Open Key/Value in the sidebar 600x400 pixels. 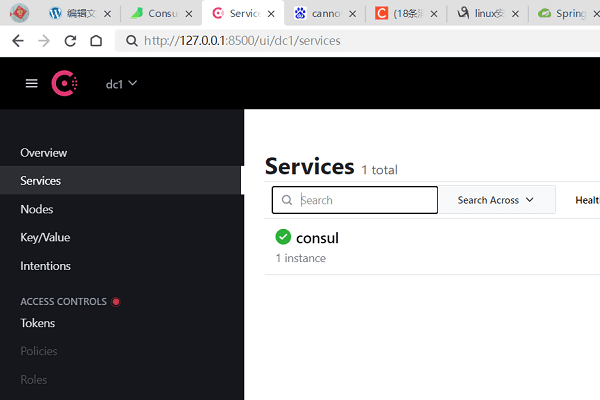(x=45, y=237)
